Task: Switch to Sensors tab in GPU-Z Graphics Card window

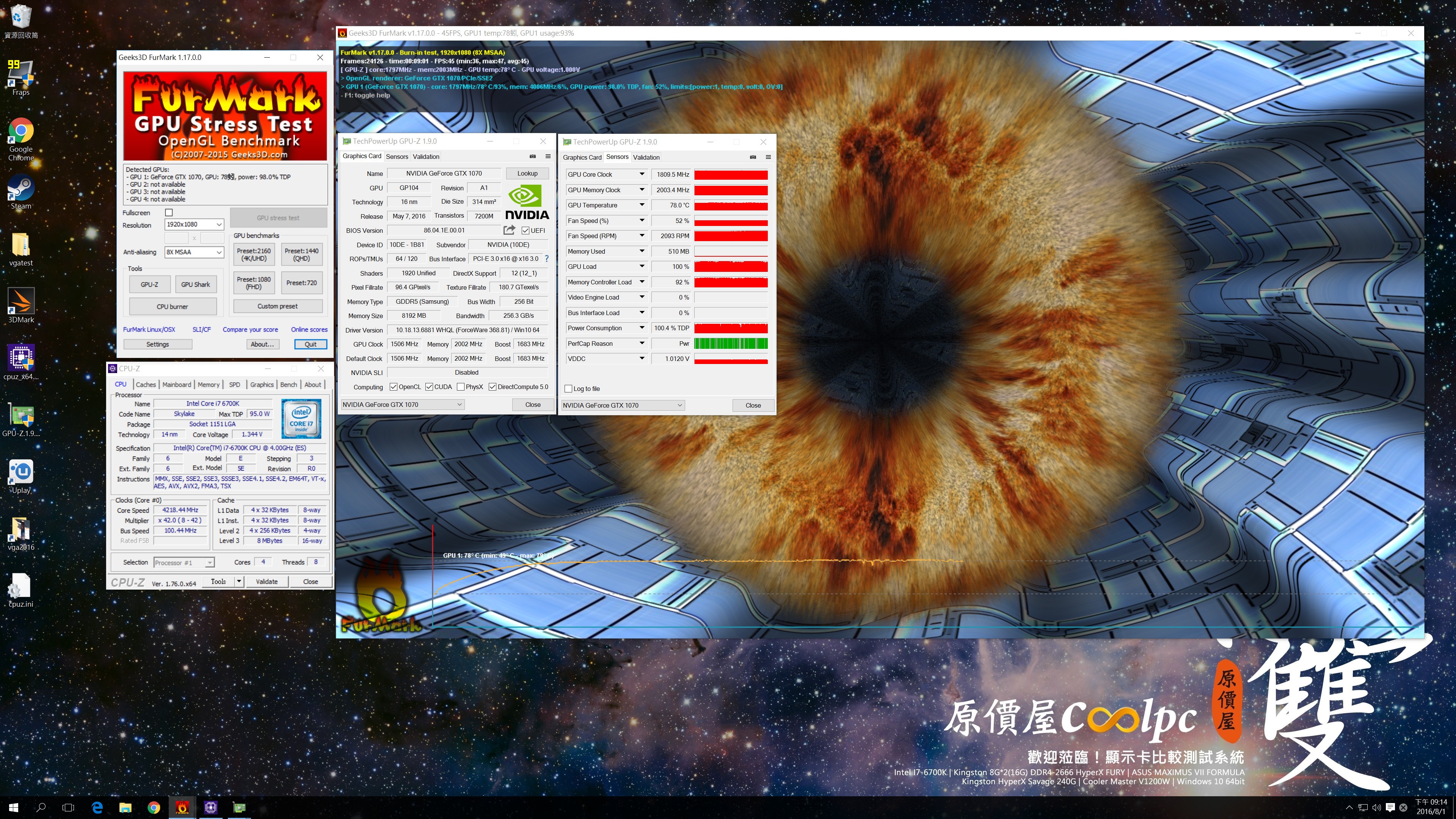Action: click(x=397, y=157)
